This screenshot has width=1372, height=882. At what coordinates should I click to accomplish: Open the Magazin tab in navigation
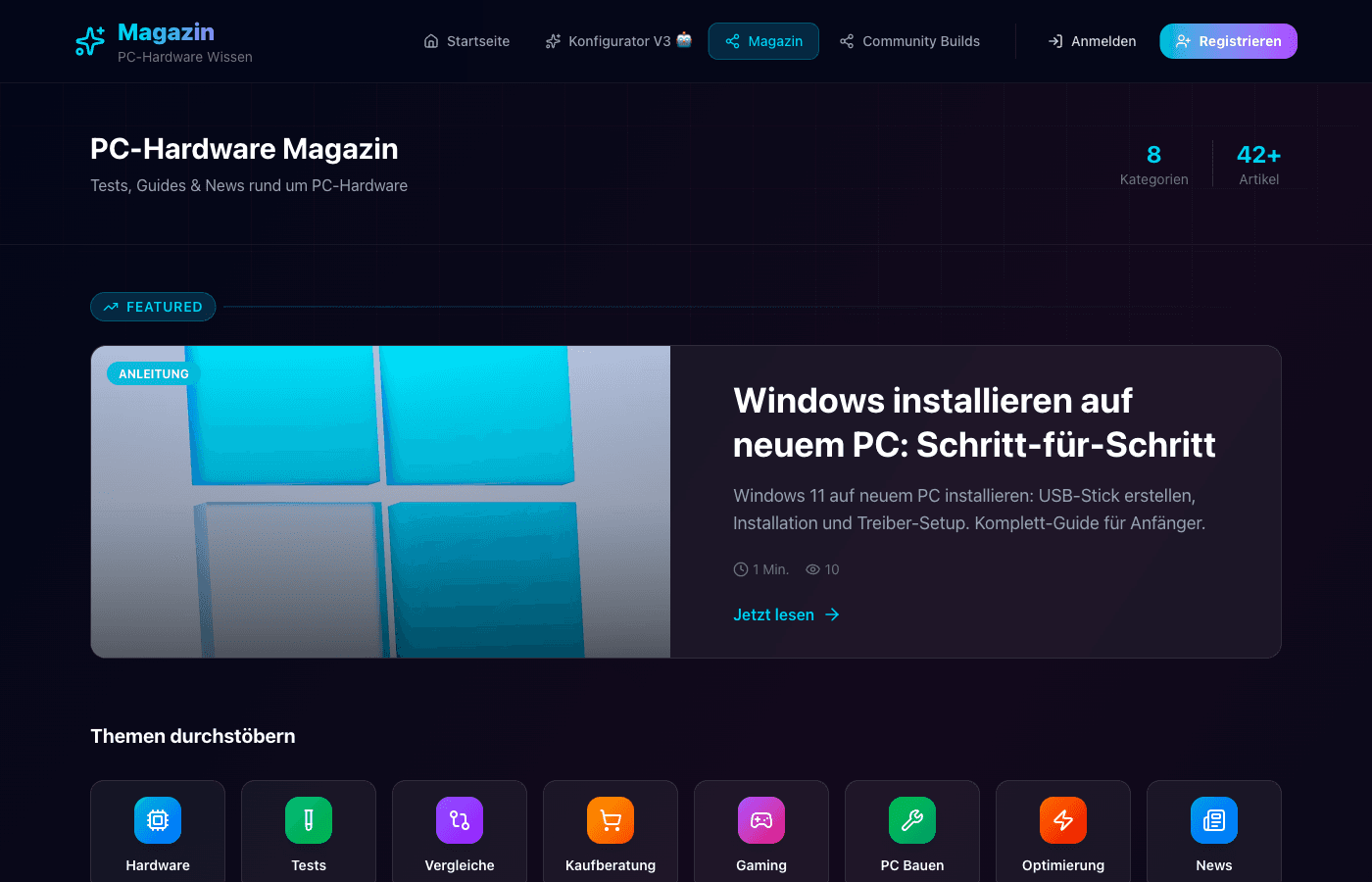[763, 41]
